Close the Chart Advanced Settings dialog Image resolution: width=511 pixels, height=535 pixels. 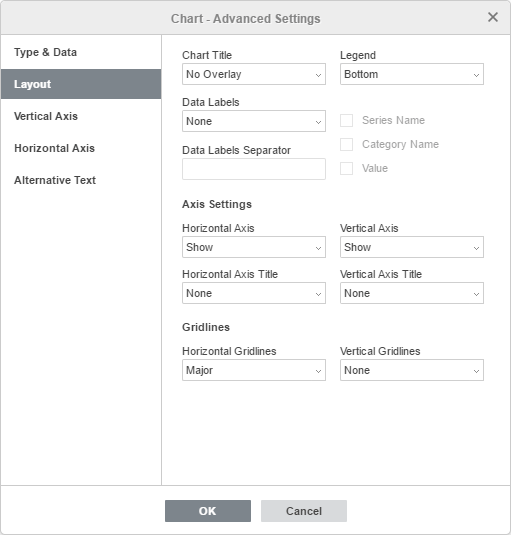click(x=493, y=17)
